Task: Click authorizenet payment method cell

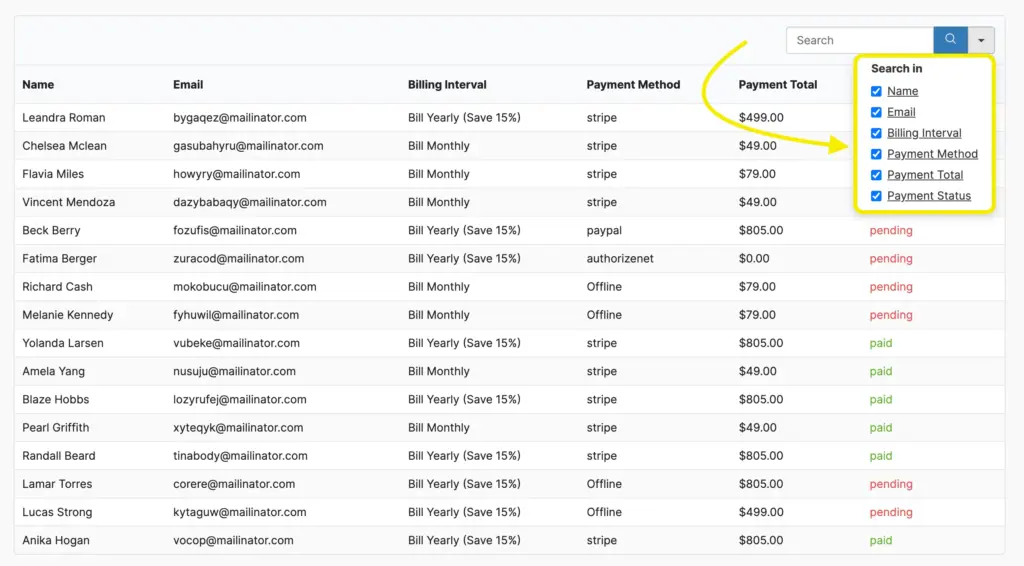Action: click(620, 259)
